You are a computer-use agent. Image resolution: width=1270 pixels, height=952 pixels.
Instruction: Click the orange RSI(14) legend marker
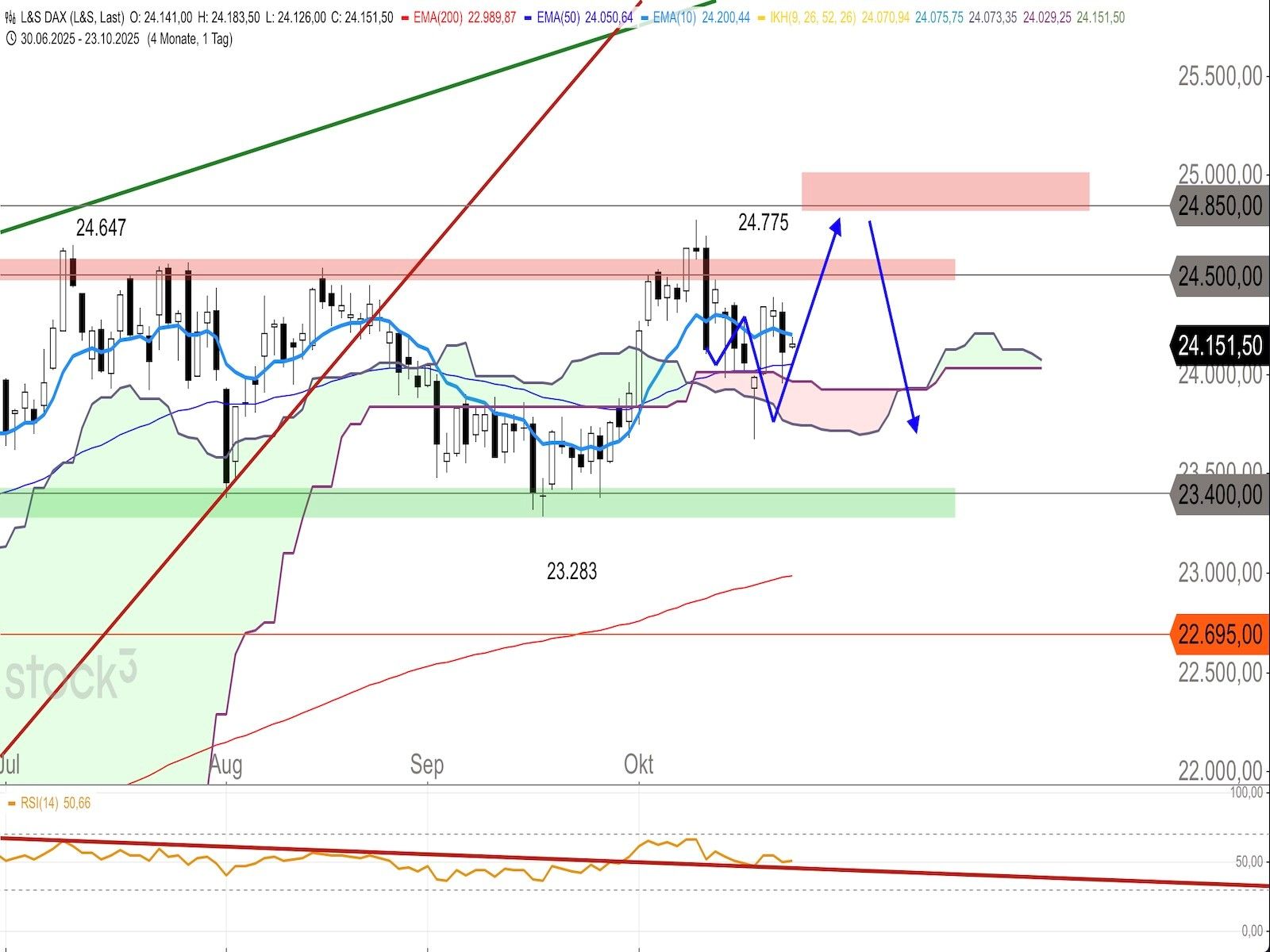[11, 803]
